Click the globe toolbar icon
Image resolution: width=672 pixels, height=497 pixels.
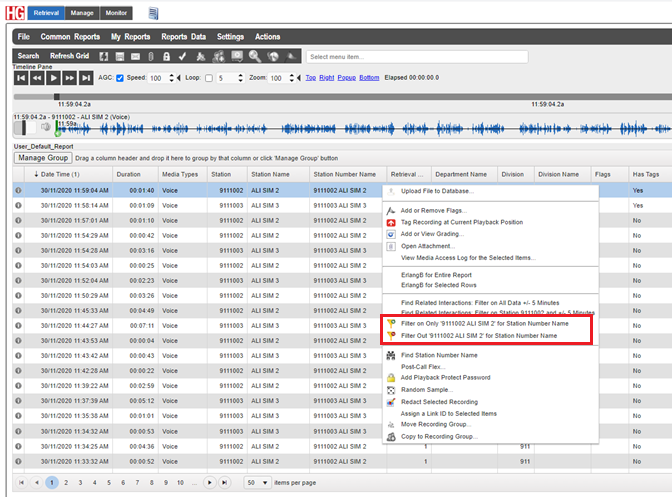point(273,56)
